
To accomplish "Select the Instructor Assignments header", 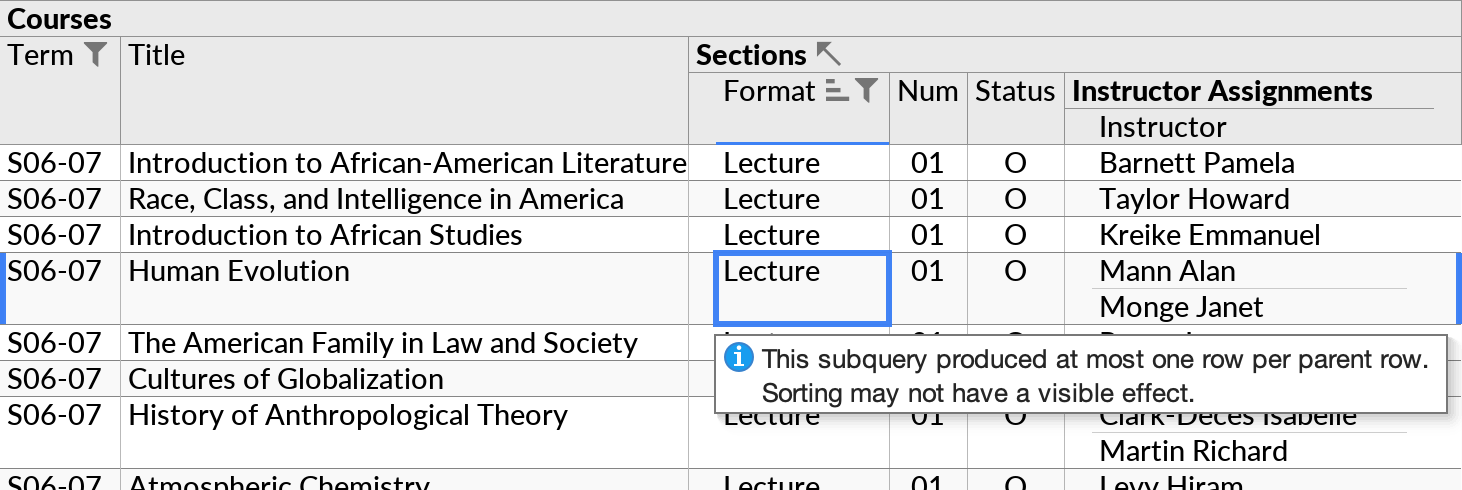I will coord(1222,91).
